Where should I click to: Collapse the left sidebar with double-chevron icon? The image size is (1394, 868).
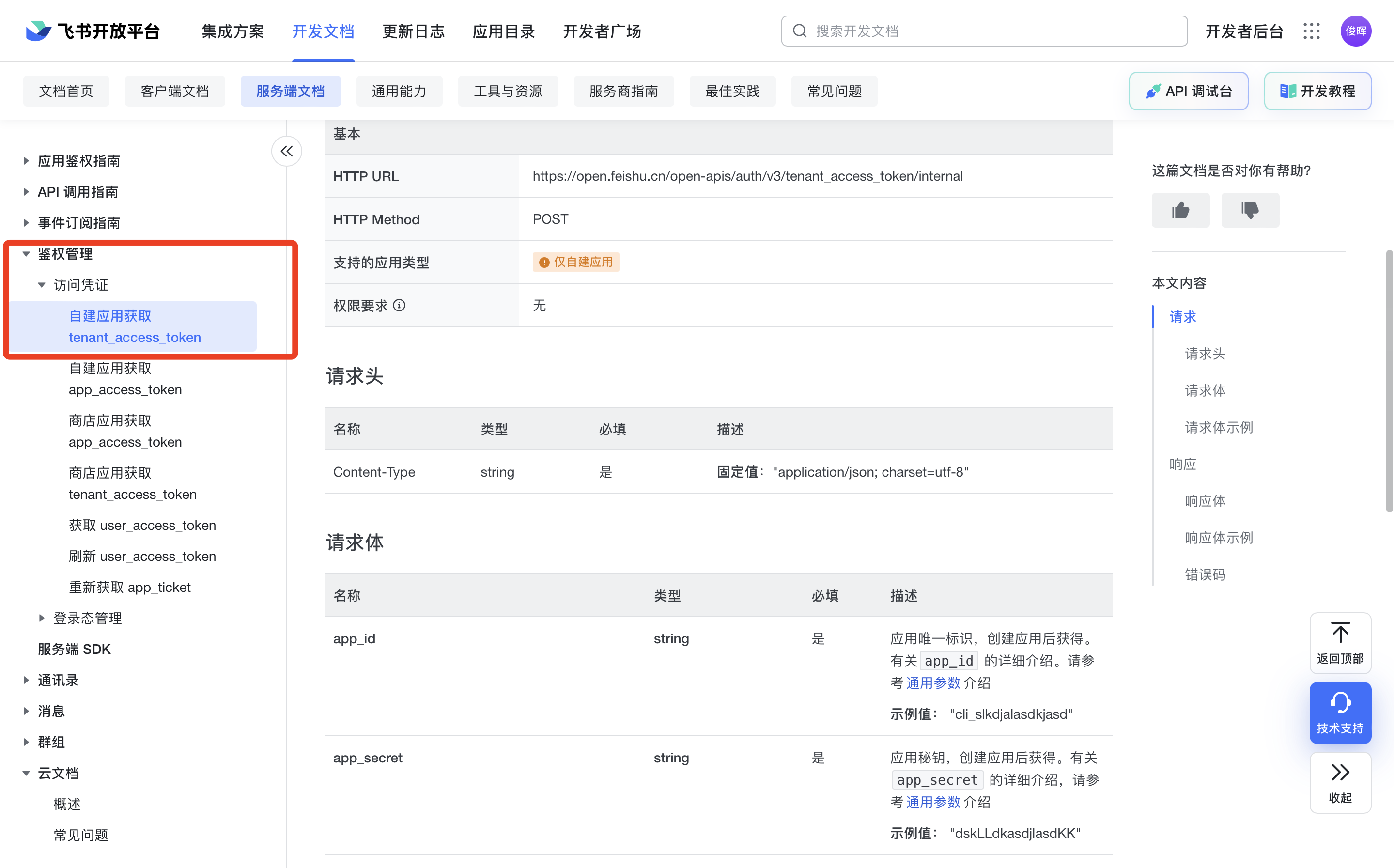pos(286,151)
